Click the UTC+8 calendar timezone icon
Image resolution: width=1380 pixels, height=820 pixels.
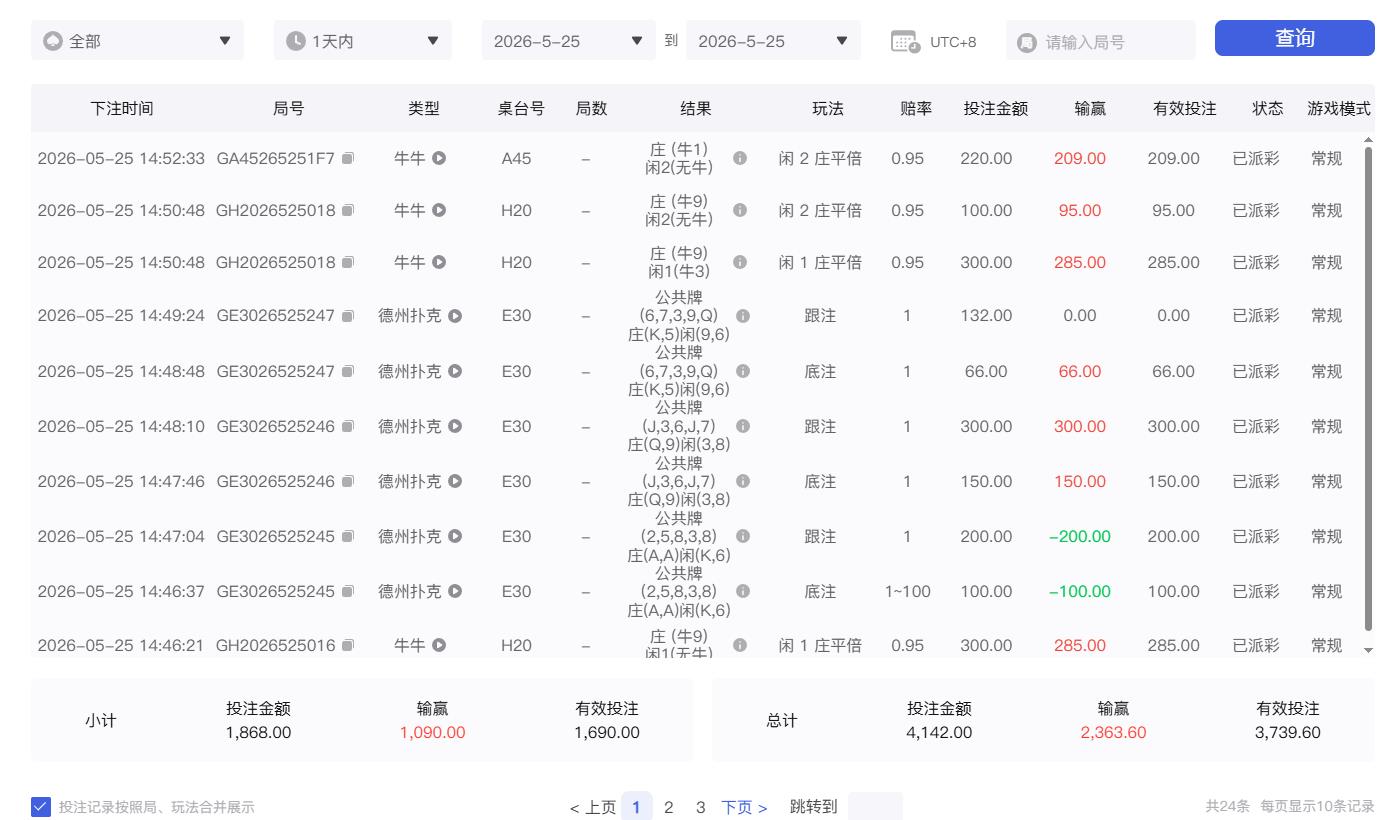pyautogui.click(x=905, y=42)
